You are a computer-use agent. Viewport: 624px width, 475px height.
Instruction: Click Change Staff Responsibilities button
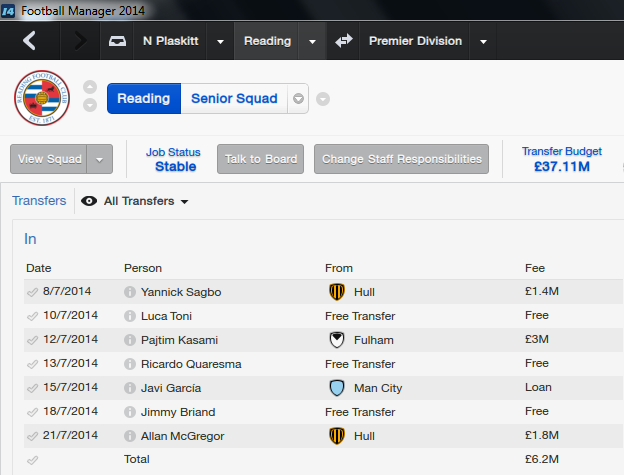pyautogui.click(x=401, y=159)
